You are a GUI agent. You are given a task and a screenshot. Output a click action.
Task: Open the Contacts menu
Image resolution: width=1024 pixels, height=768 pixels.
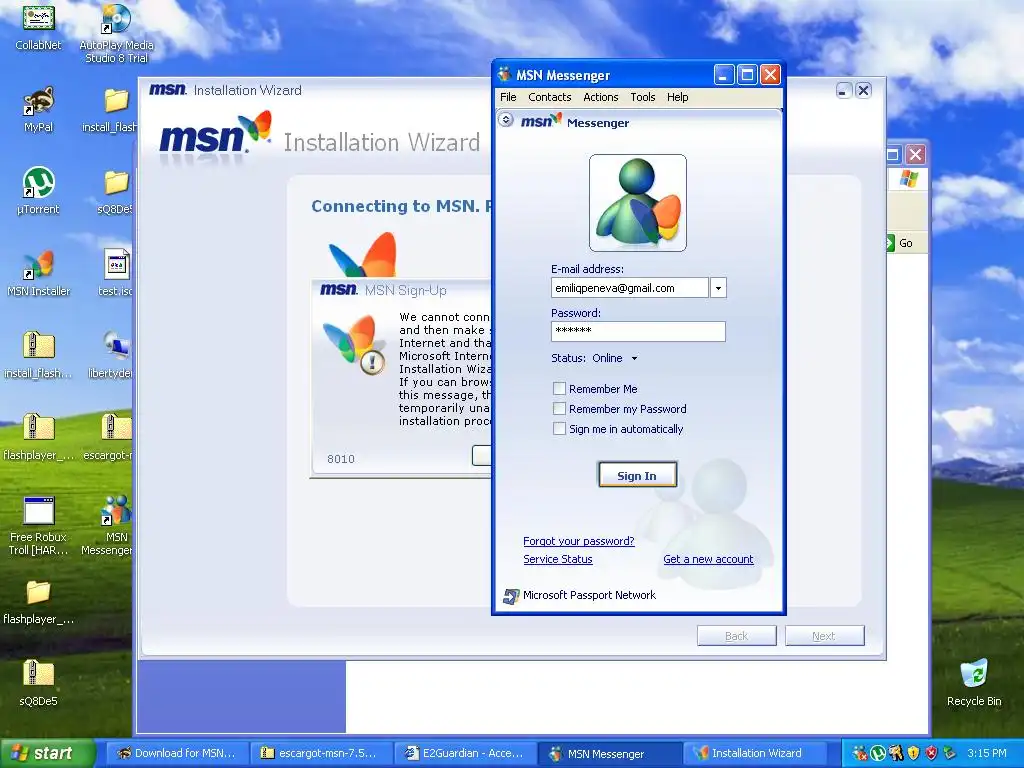[x=550, y=97]
